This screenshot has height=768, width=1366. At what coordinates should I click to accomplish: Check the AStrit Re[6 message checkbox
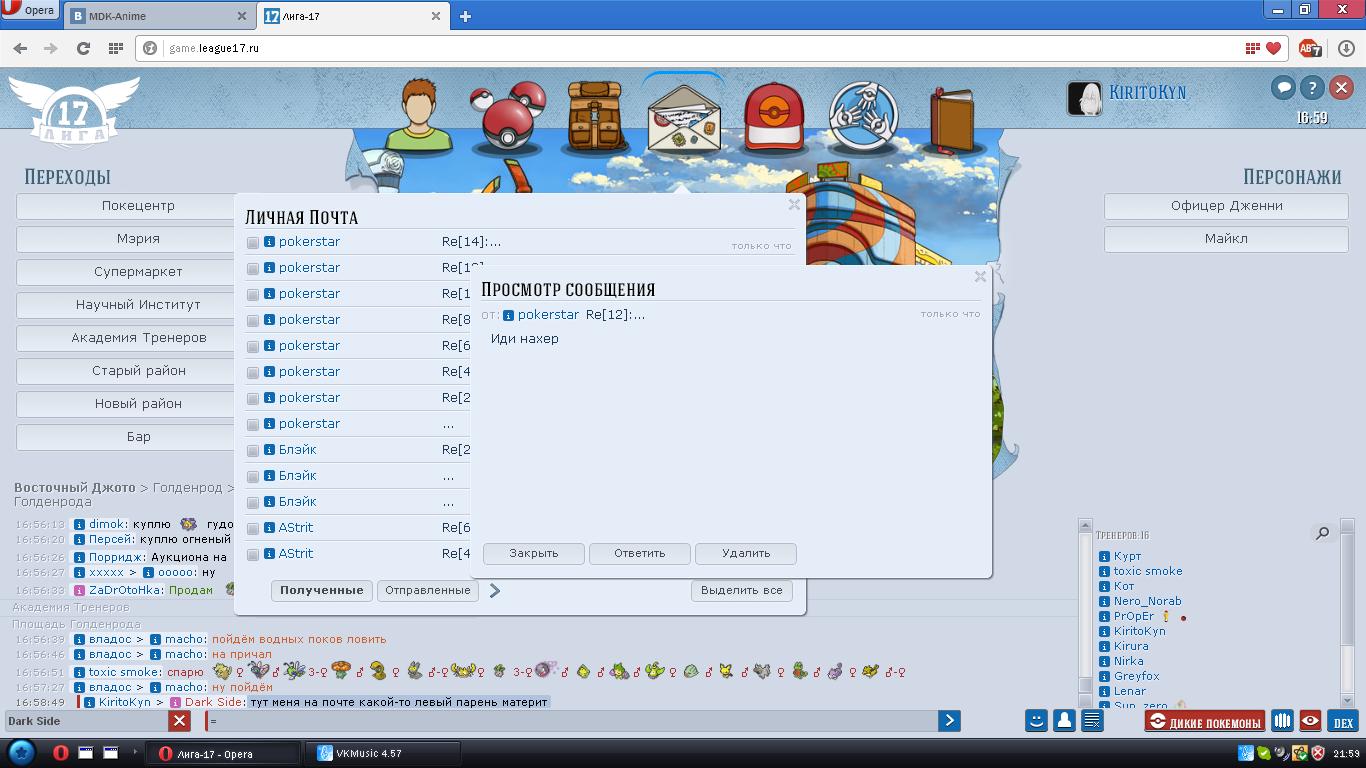pos(253,529)
